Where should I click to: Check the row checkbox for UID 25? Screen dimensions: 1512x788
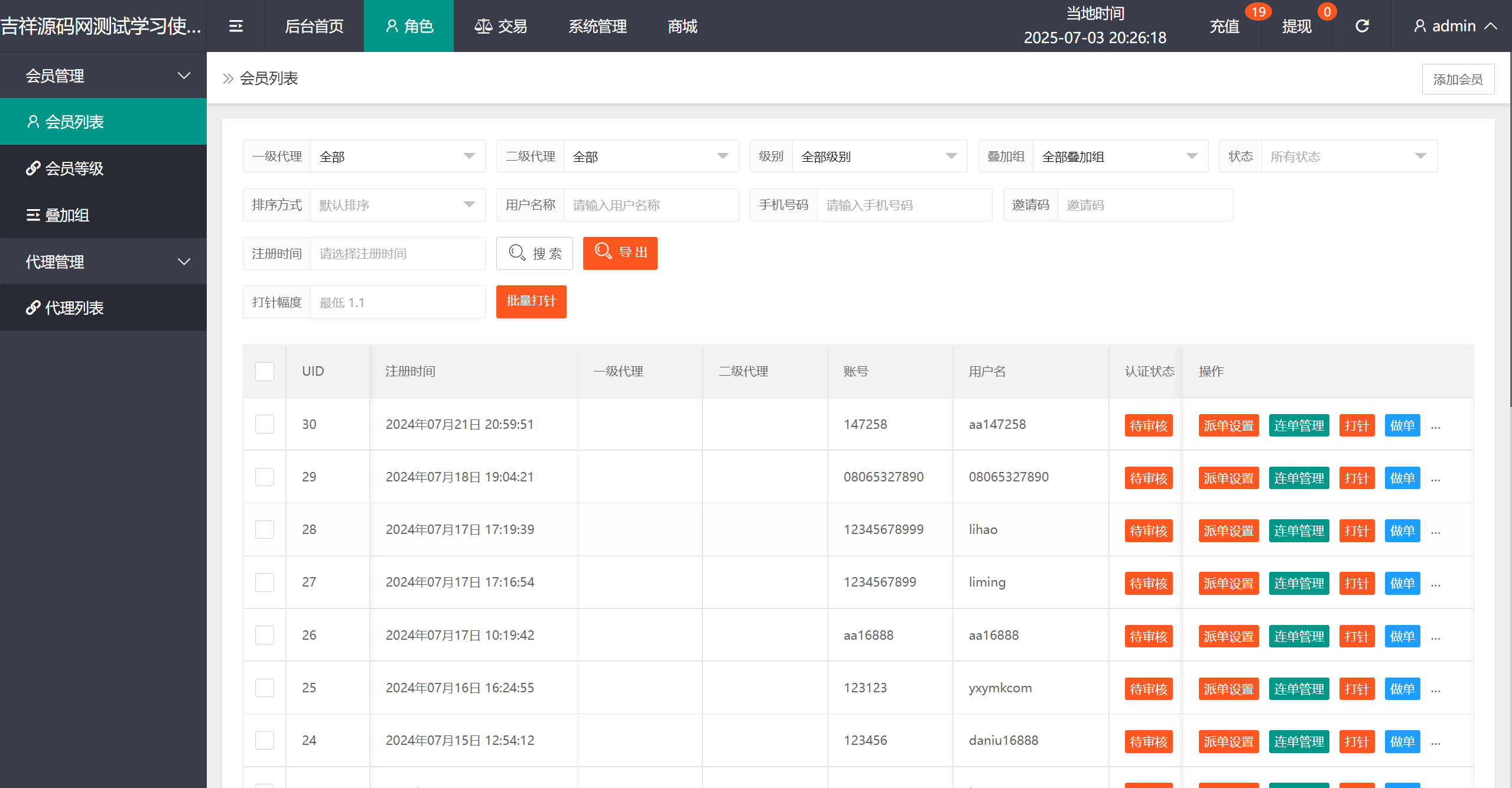click(x=265, y=688)
